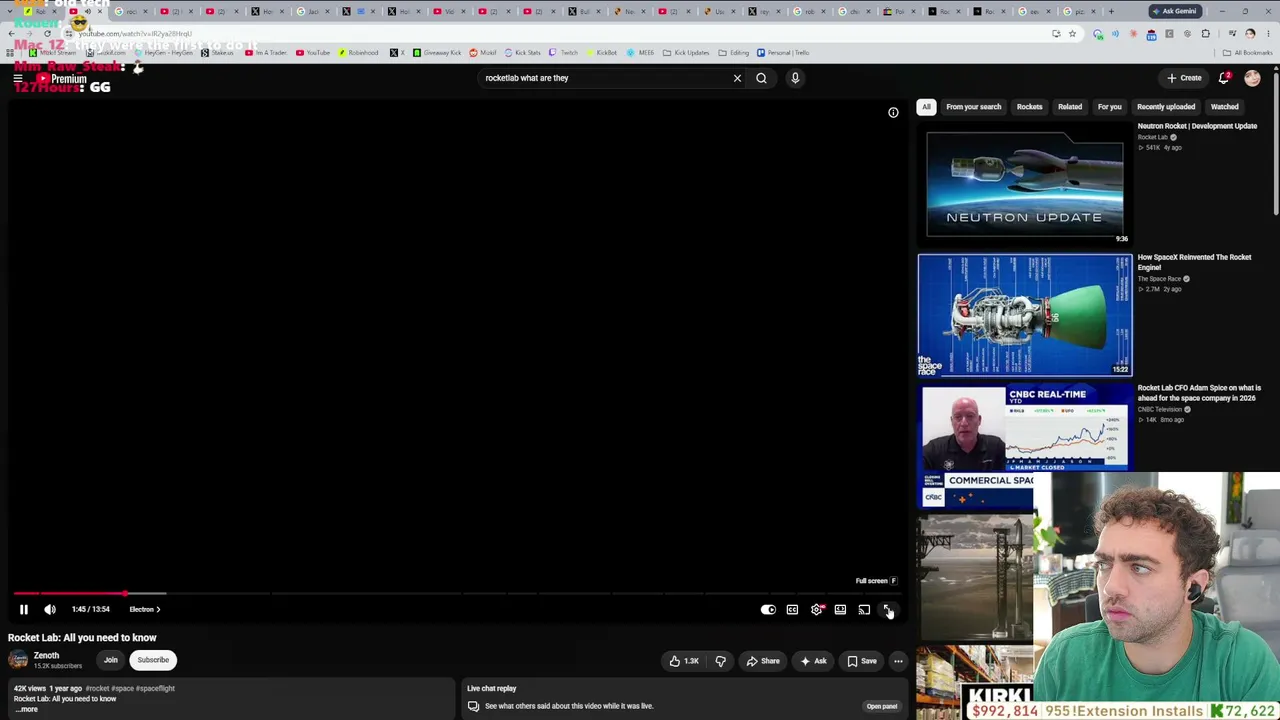Screen dimensions: 1280x720
Task: Turn on closed captions in the player
Action: point(792,609)
